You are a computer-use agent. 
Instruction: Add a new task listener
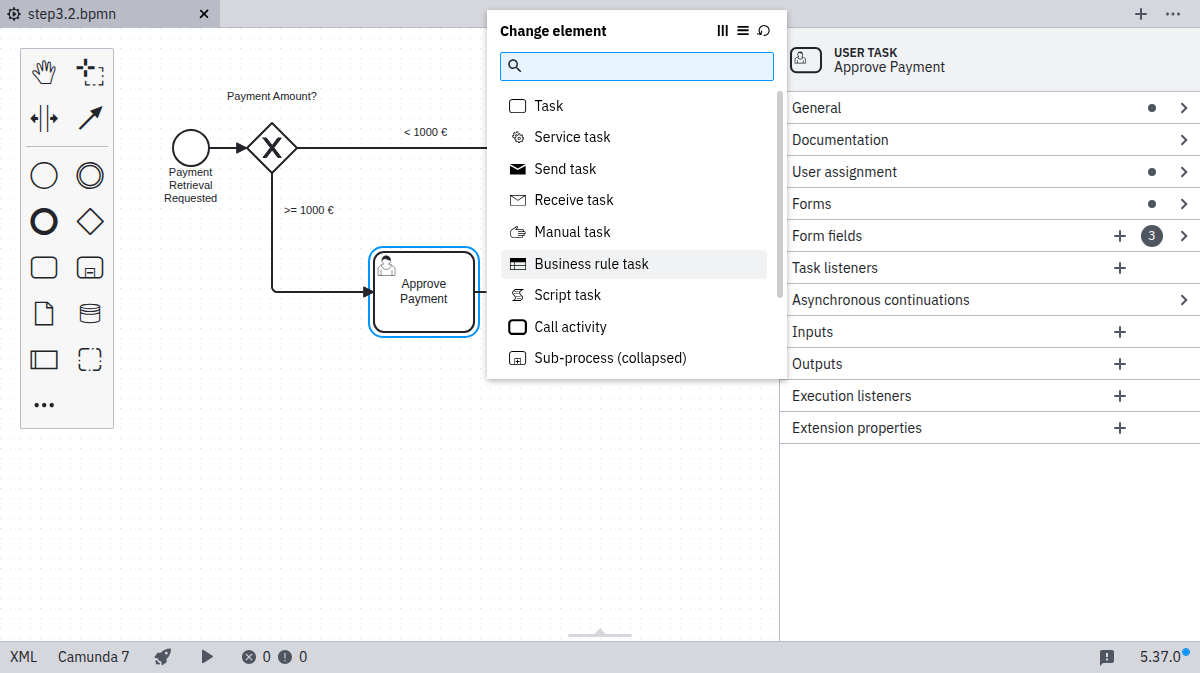(1120, 268)
